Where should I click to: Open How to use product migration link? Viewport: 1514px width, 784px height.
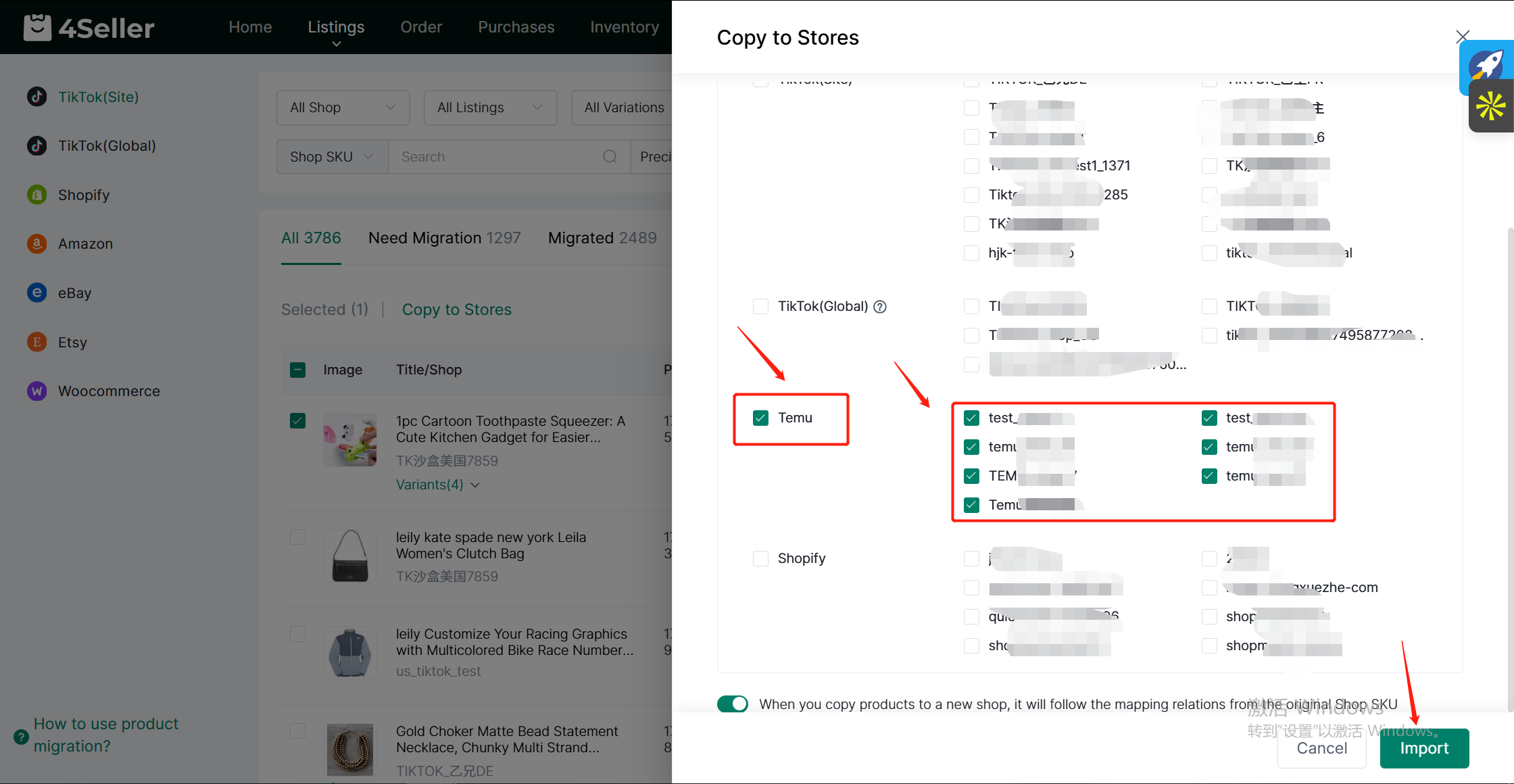pyautogui.click(x=105, y=735)
